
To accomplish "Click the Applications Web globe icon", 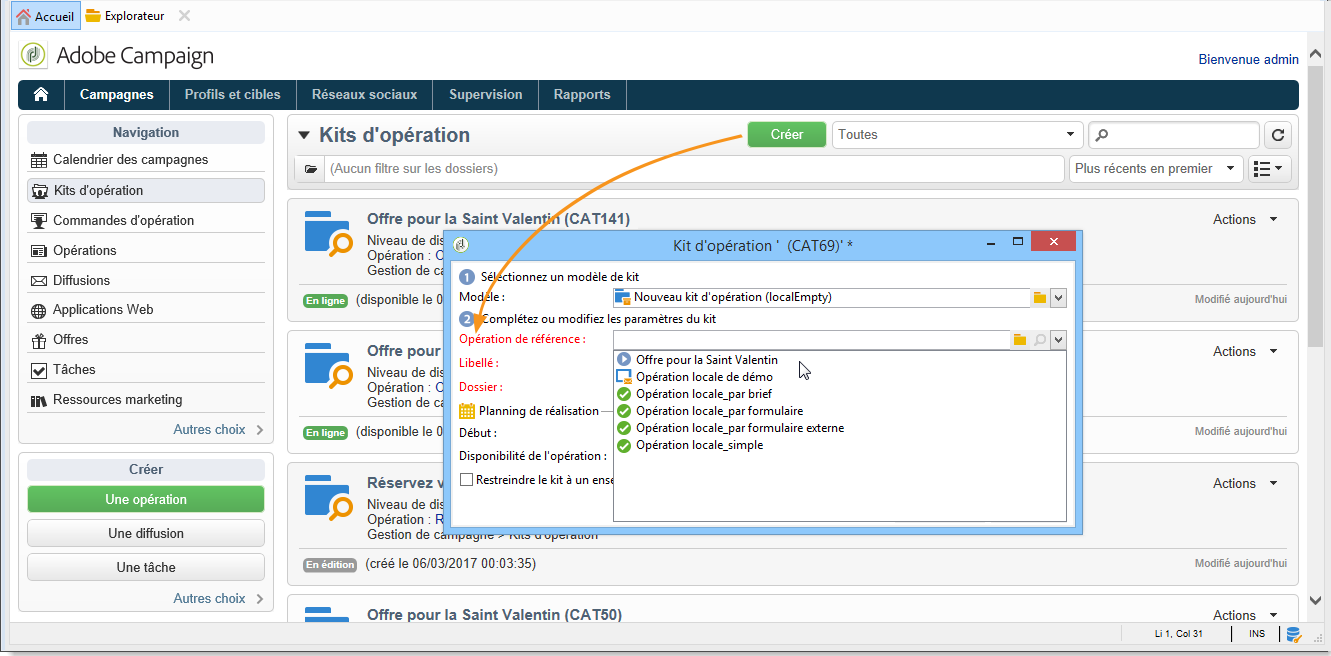I will [39, 311].
